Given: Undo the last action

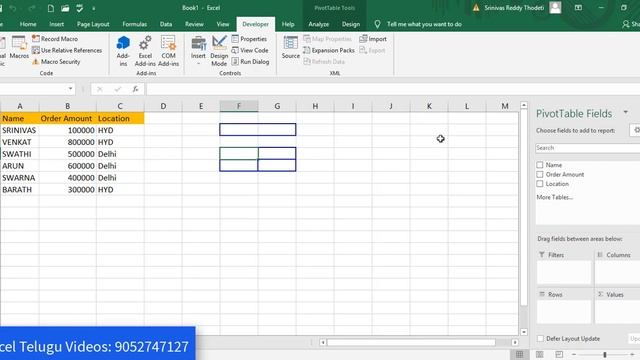Looking at the screenshot, I should pyautogui.click(x=13, y=8).
